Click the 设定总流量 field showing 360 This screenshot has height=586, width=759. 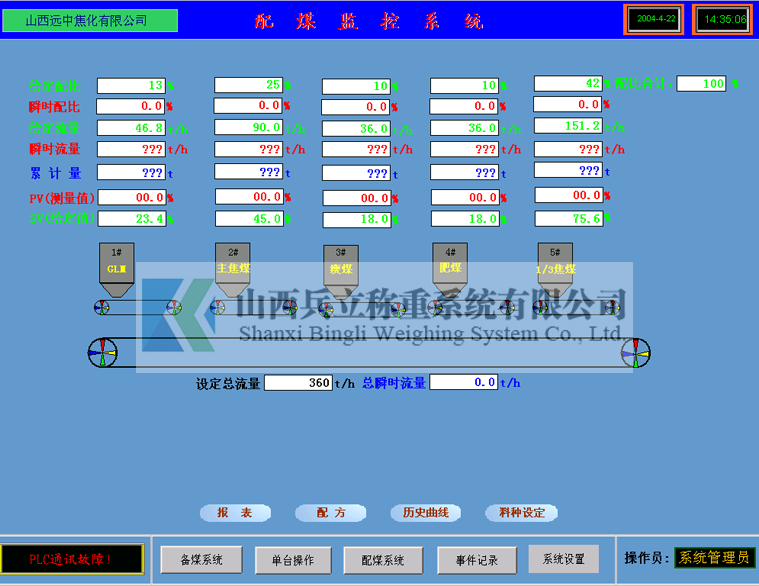(299, 382)
